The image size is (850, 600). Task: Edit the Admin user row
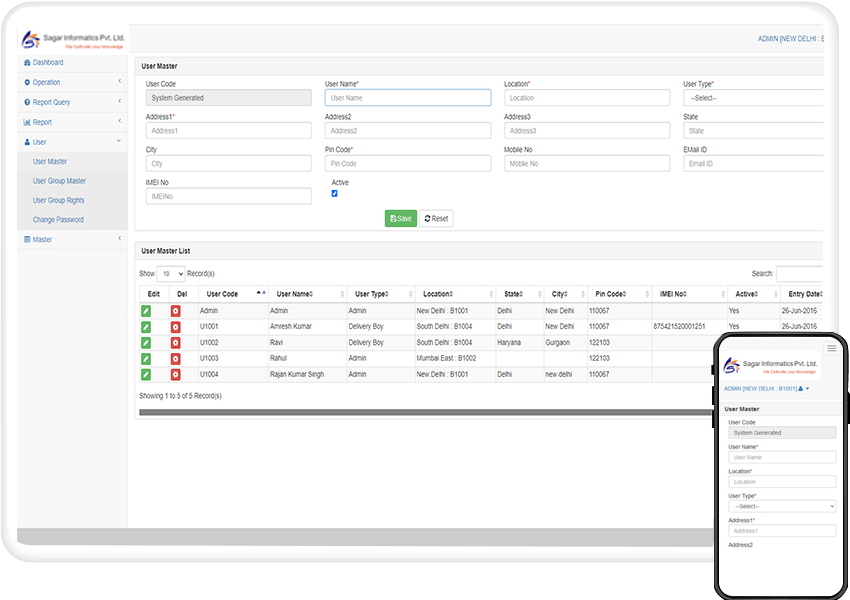coord(146,311)
